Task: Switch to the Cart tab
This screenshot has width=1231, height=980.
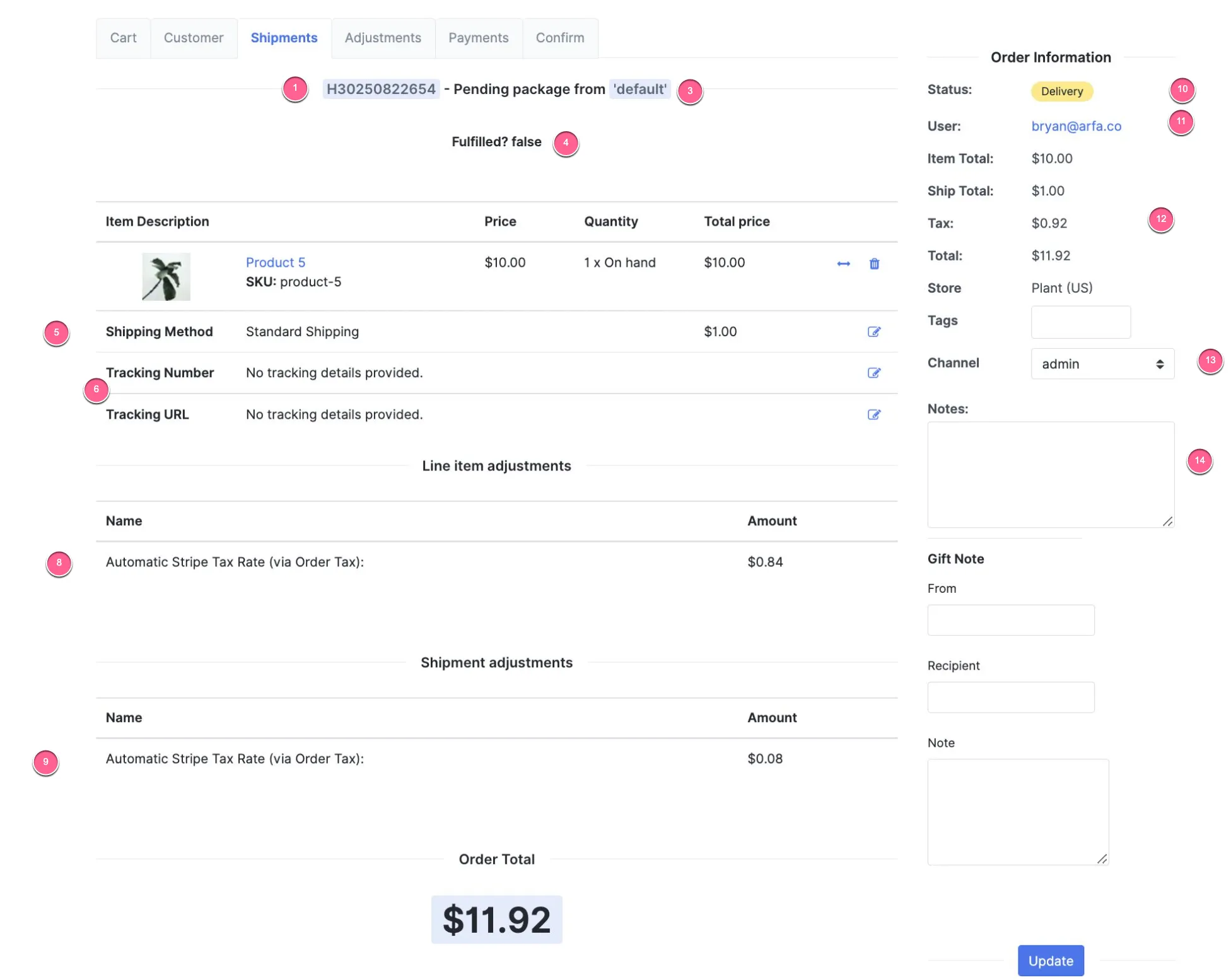Action: point(123,38)
